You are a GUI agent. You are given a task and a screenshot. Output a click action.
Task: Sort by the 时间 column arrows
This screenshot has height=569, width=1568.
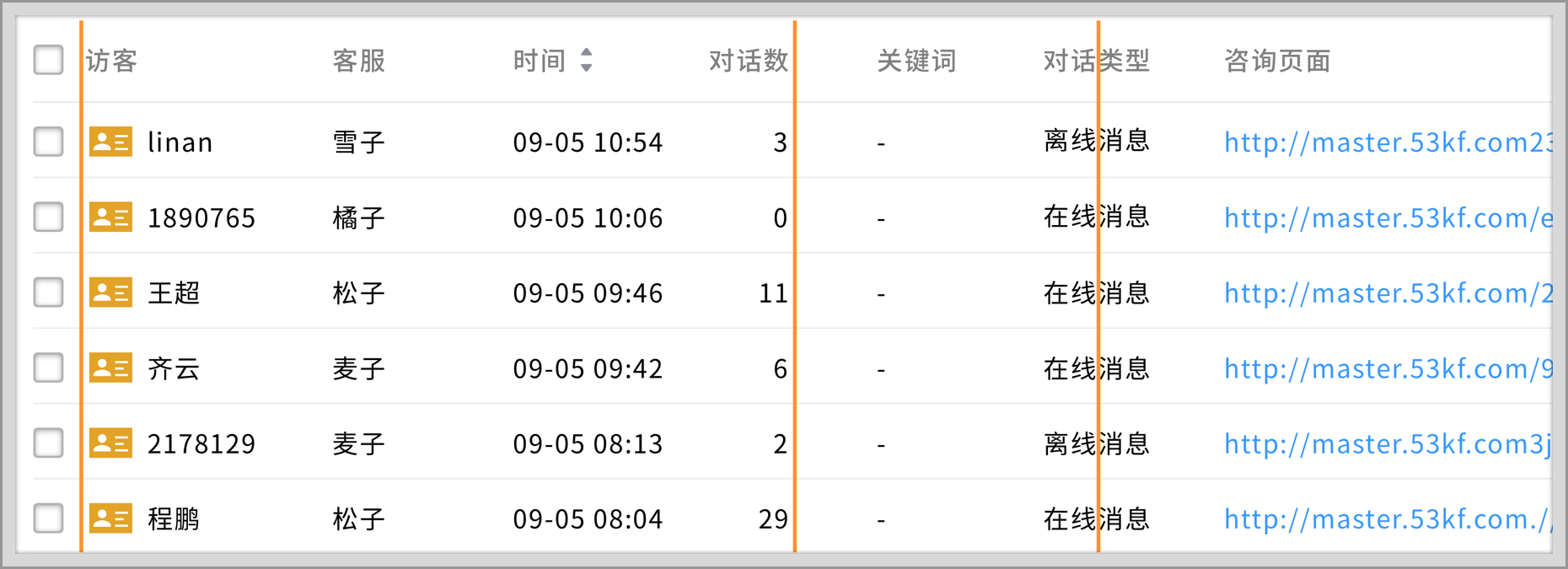click(586, 60)
